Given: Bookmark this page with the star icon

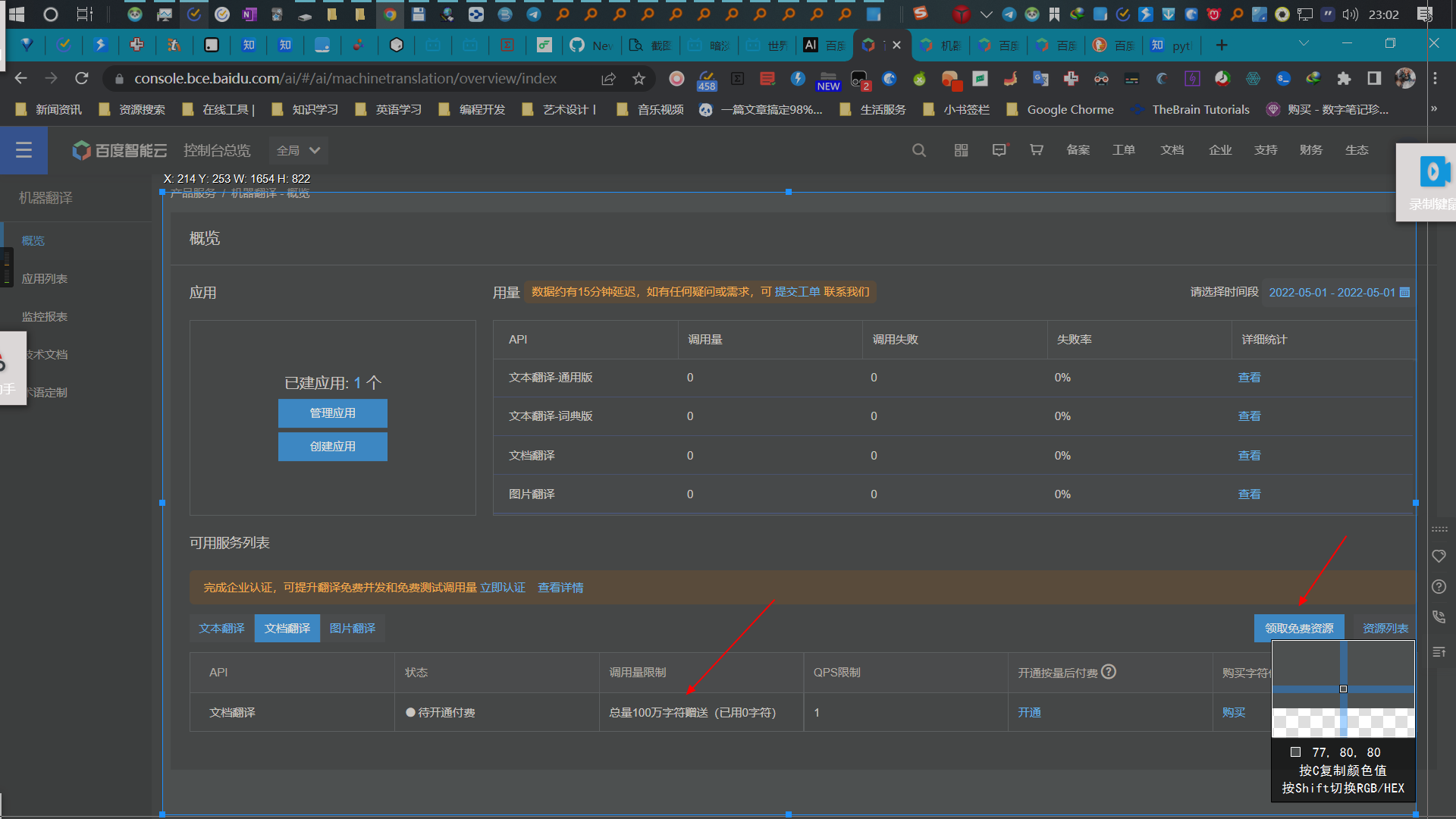Looking at the screenshot, I should 639,78.
